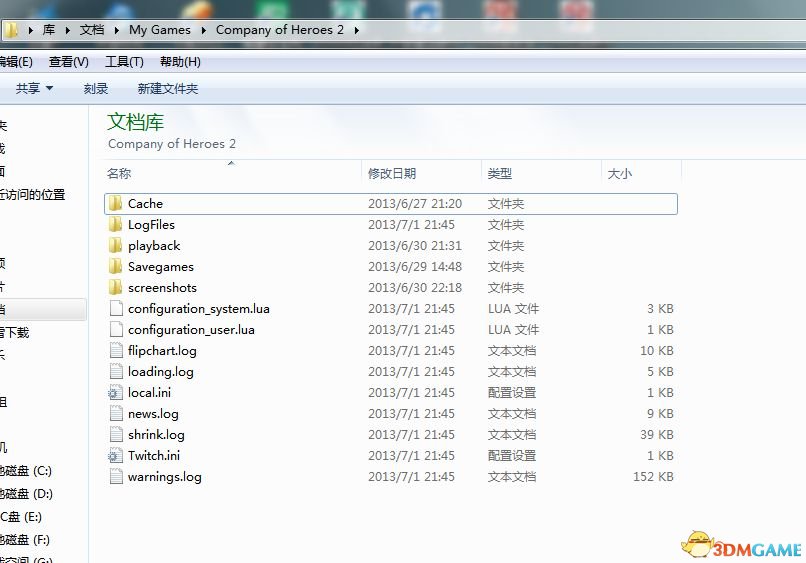Select the screenshots folder name
The image size is (806, 563).
(x=162, y=287)
